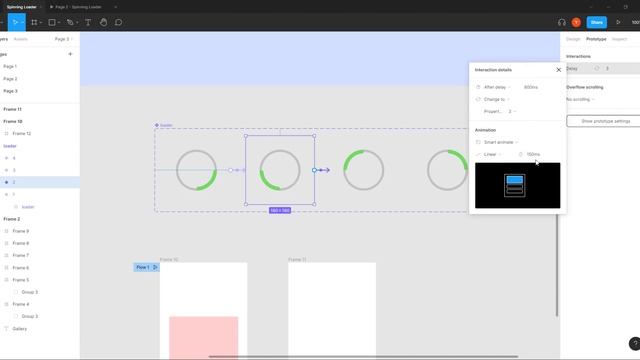Select Page 1 in the pages list
The height and width of the screenshot is (360, 640).
(10, 66)
